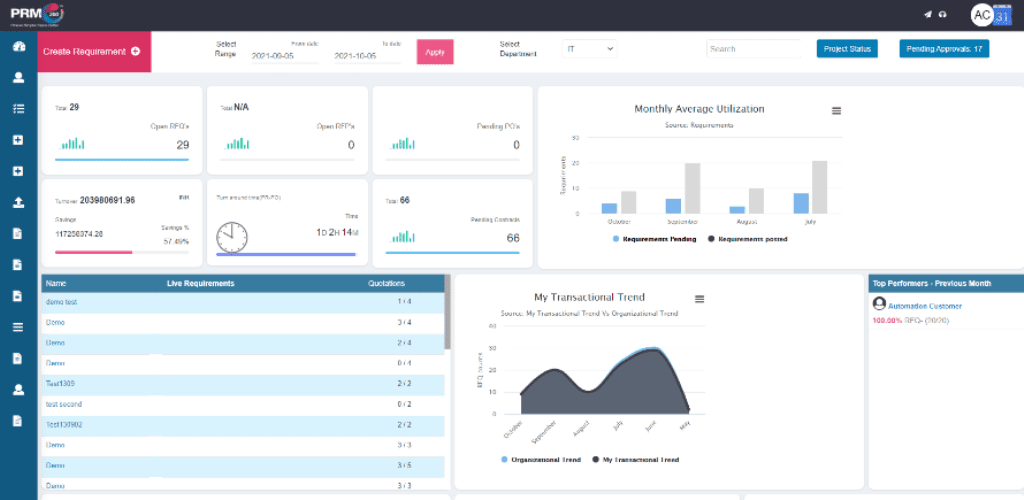Click the paper plane icon in header
This screenshot has height=500, width=1024.
(928, 14)
